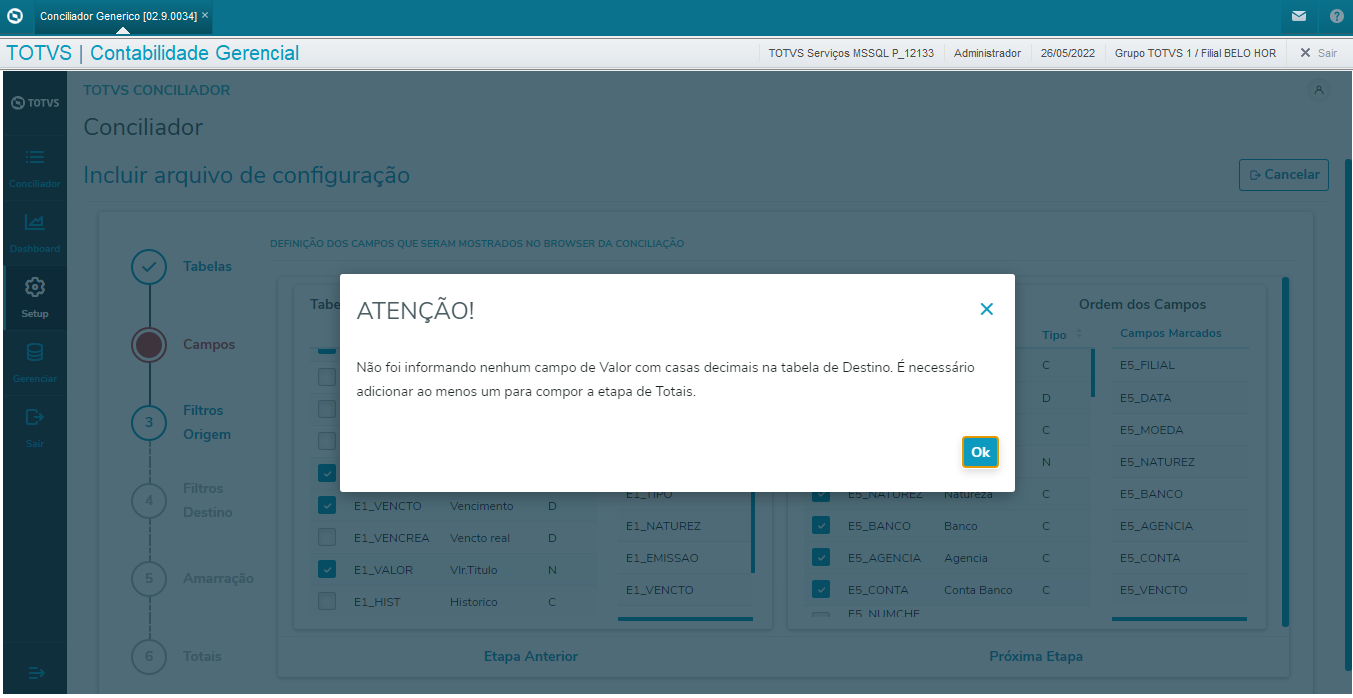Open Conciliador in the sidebar
Screen dimensions: 1353x698
click(35, 168)
